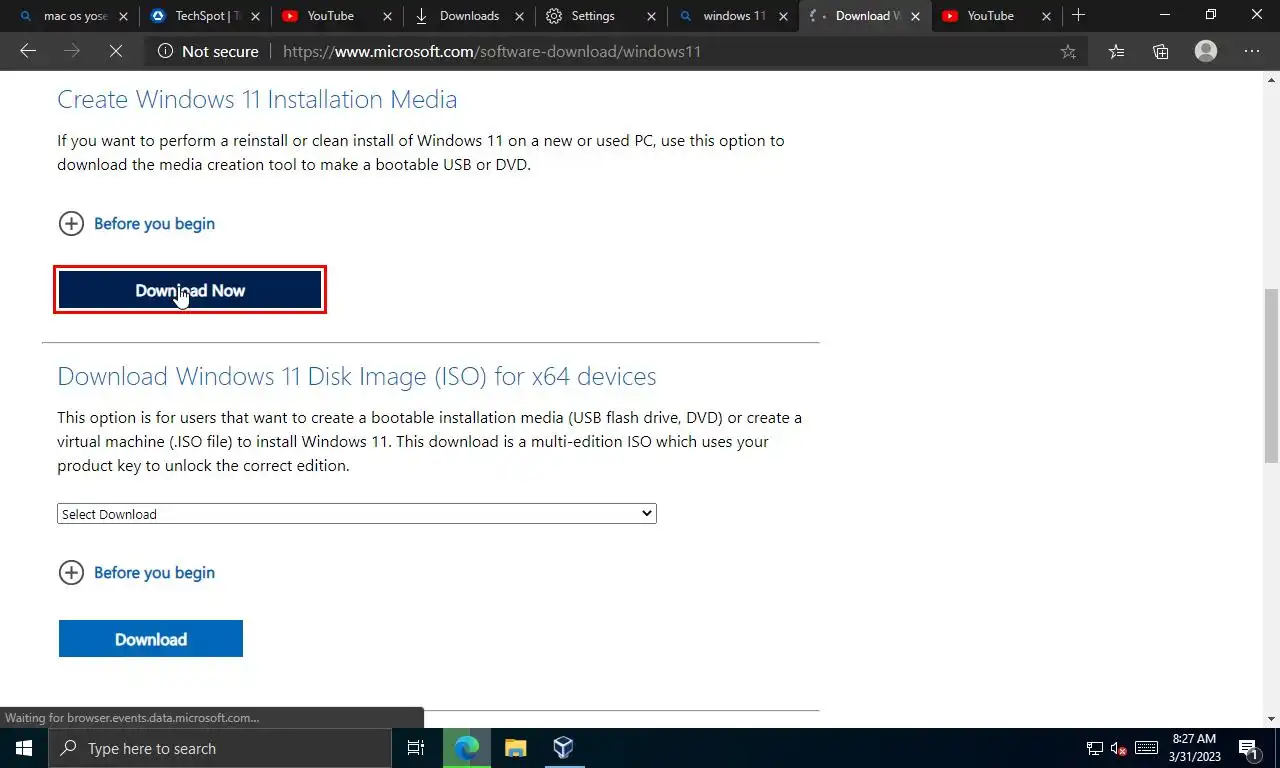Close the Downloads tab
Screen dimensions: 1280x768
coord(519,16)
